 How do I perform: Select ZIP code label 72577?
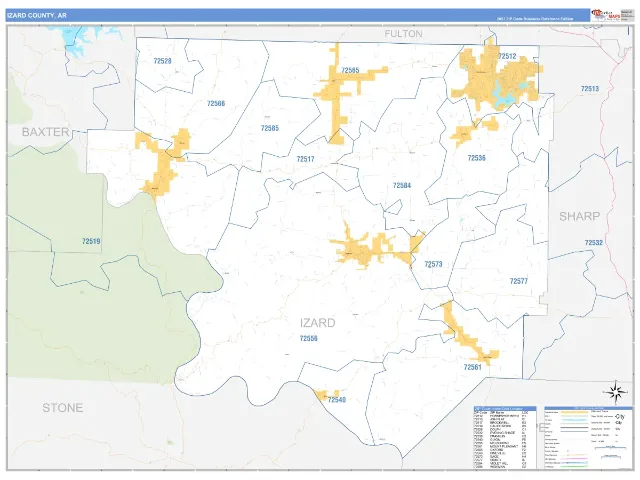click(x=518, y=281)
